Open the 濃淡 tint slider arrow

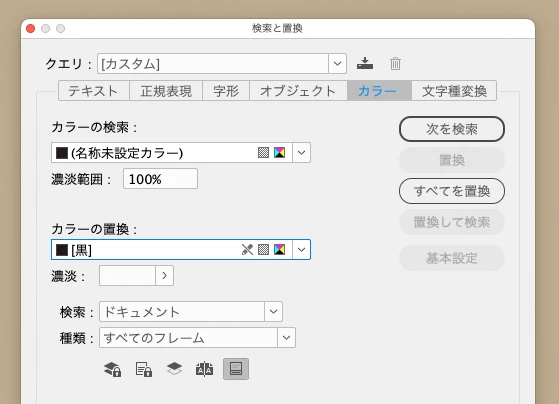point(164,275)
